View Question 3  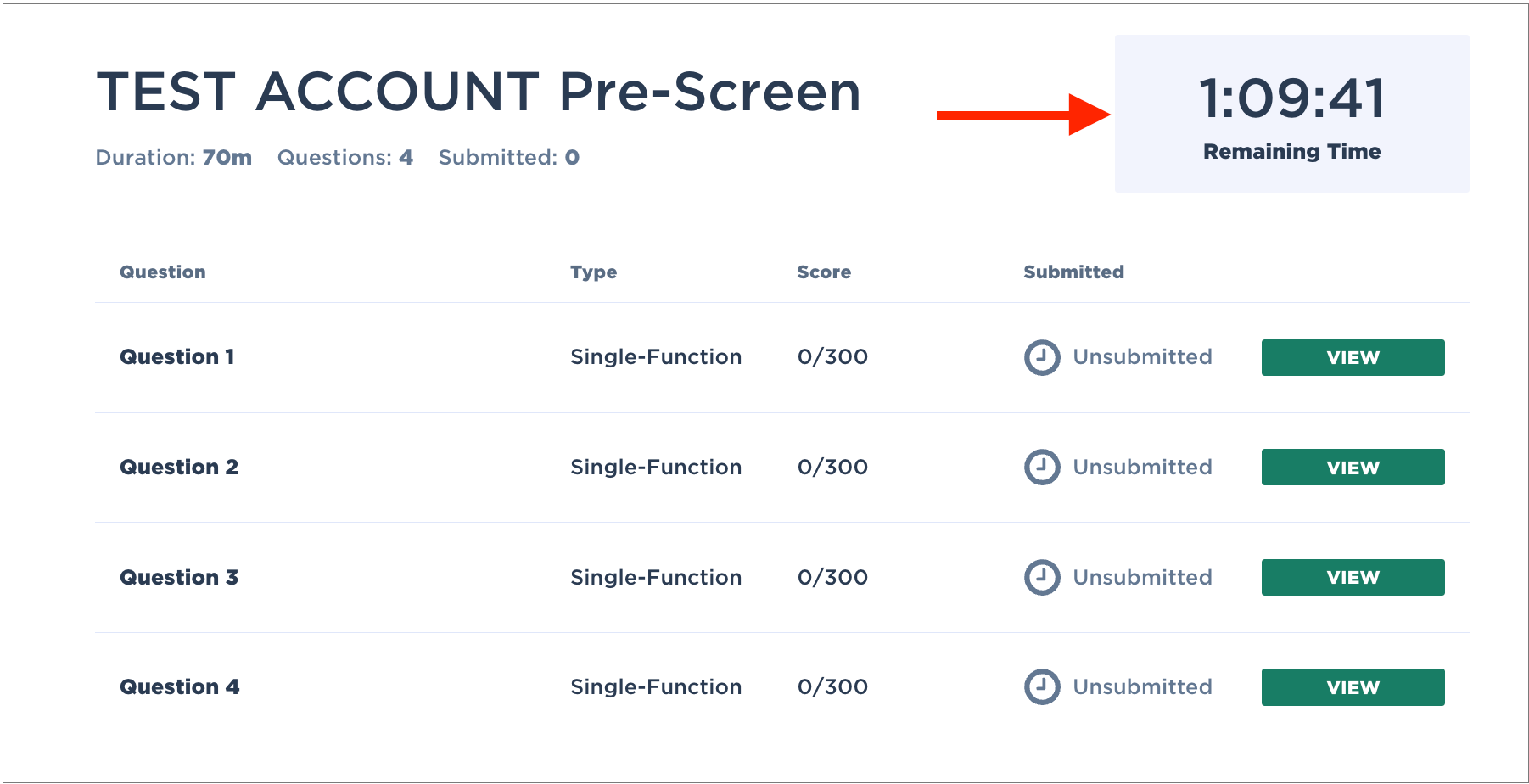pos(1353,577)
